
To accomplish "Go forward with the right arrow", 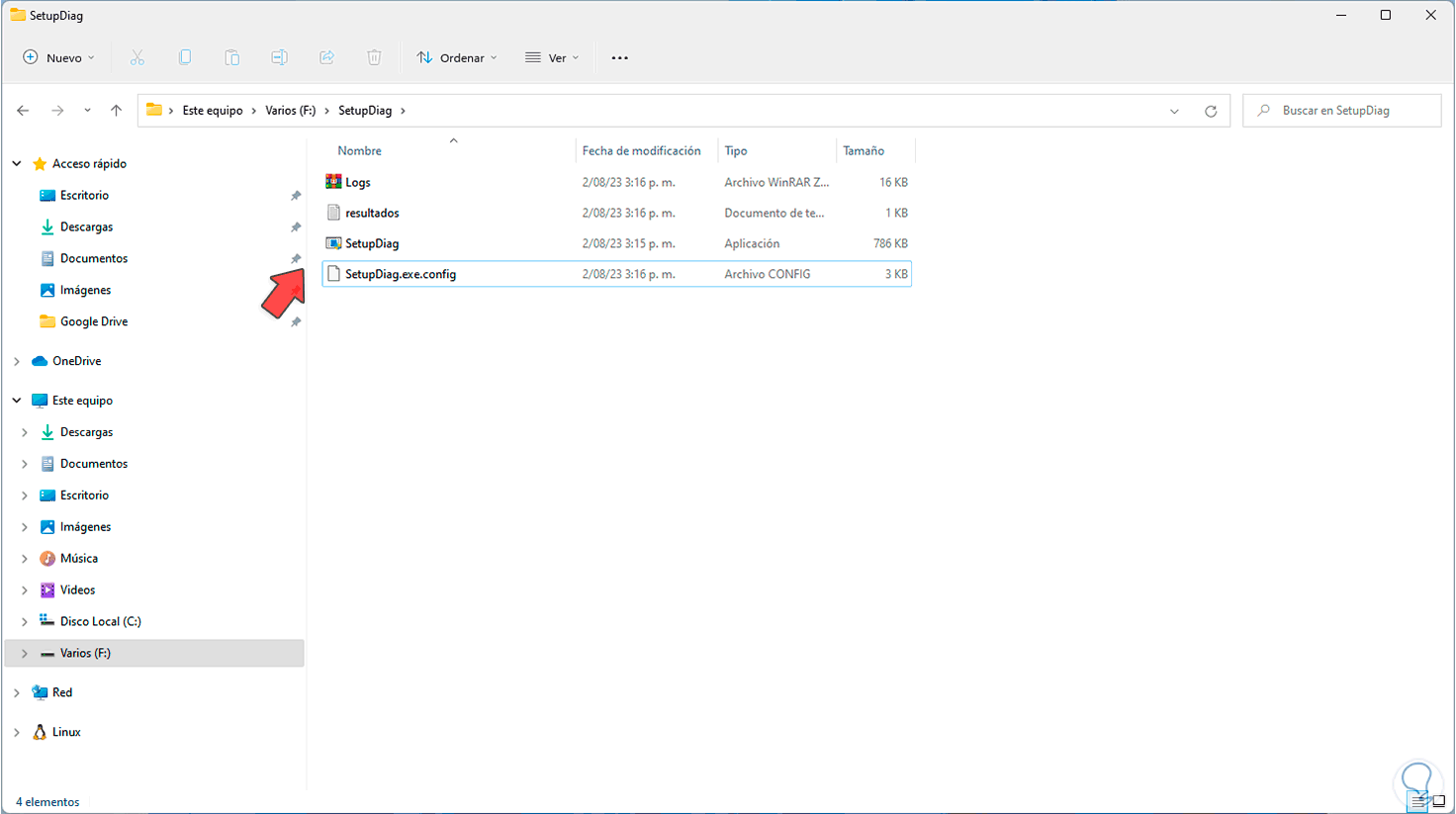I will click(57, 111).
